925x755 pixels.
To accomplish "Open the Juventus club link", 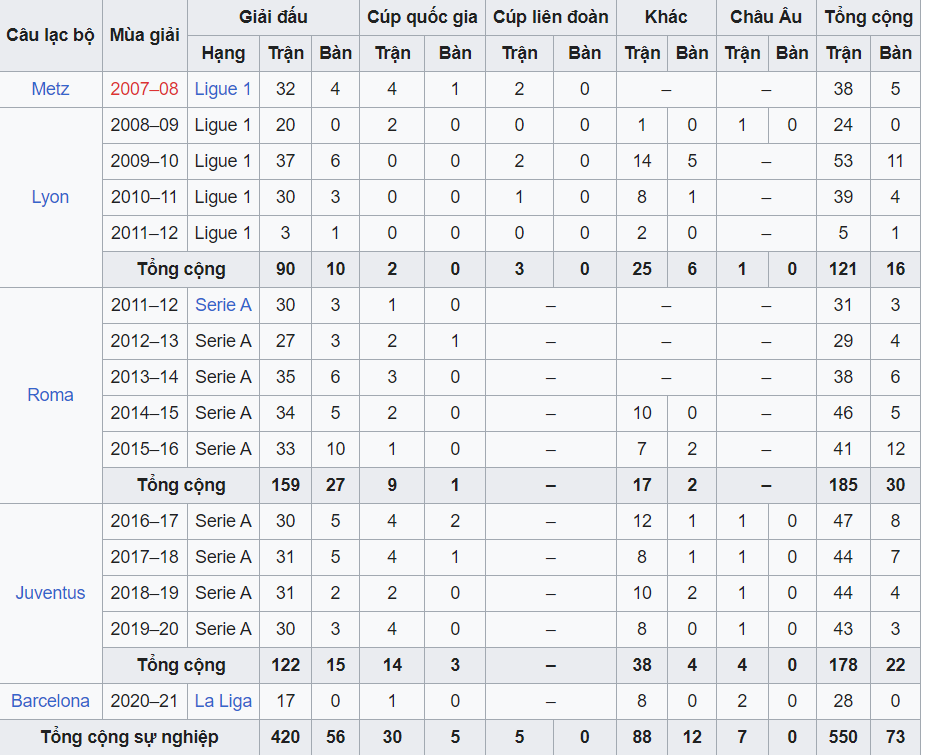I will [x=50, y=593].
